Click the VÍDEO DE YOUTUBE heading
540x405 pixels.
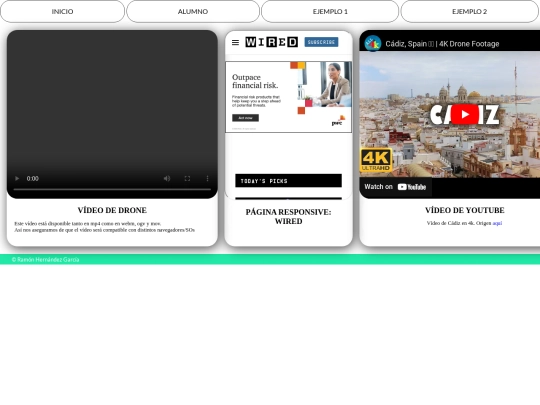(x=465, y=210)
